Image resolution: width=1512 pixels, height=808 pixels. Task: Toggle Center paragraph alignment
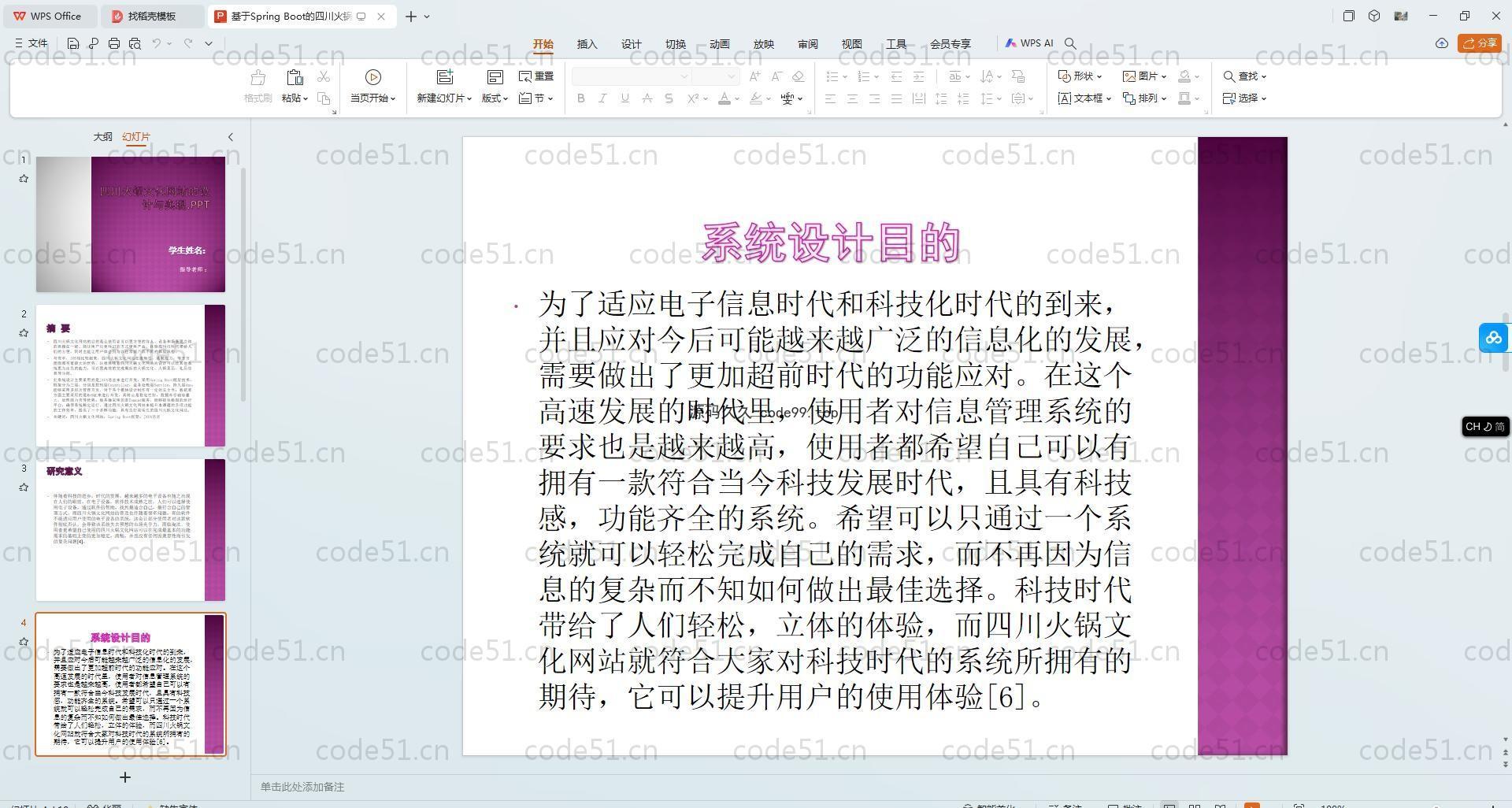pos(852,98)
